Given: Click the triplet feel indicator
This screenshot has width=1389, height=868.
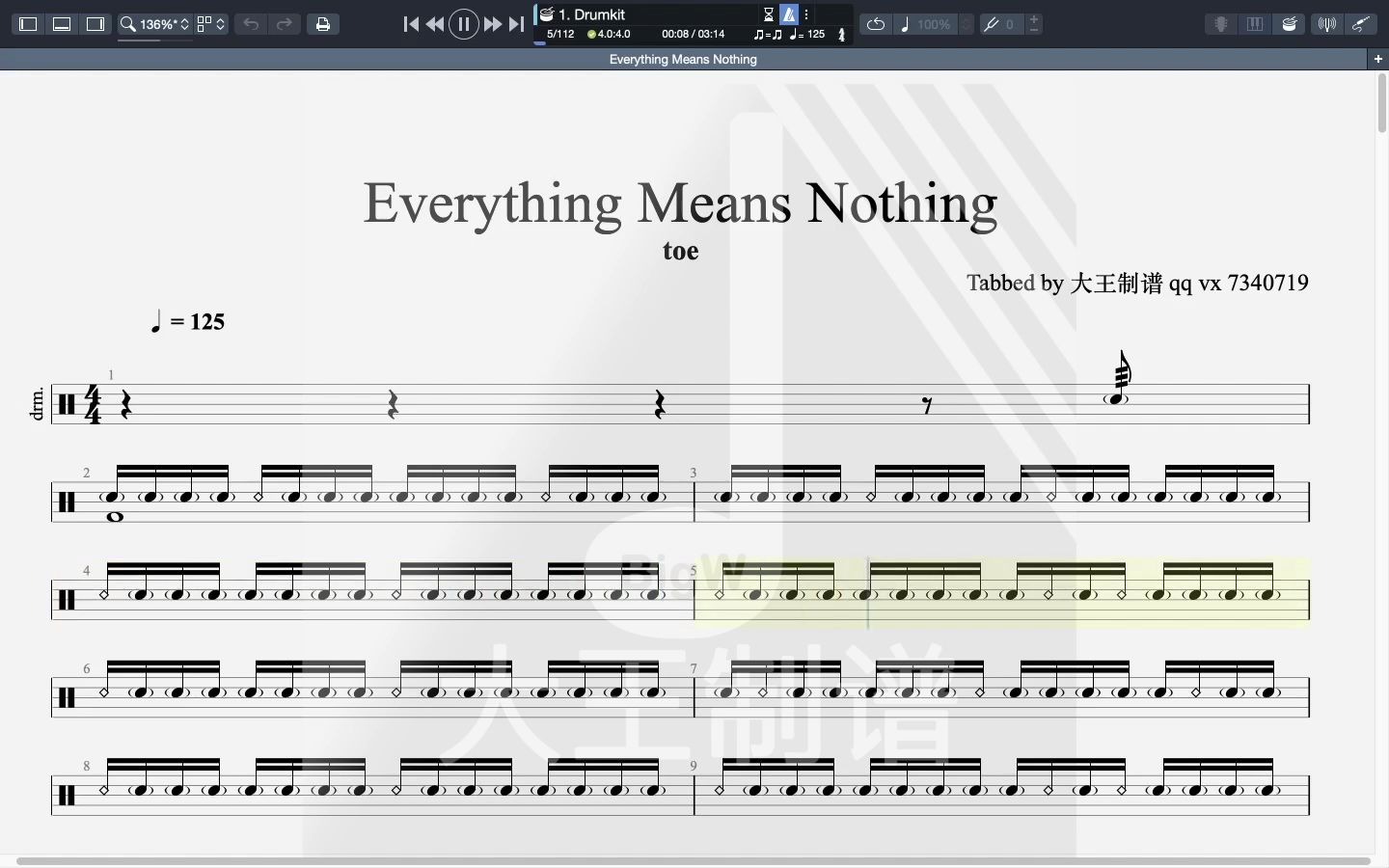Looking at the screenshot, I should tap(768, 35).
